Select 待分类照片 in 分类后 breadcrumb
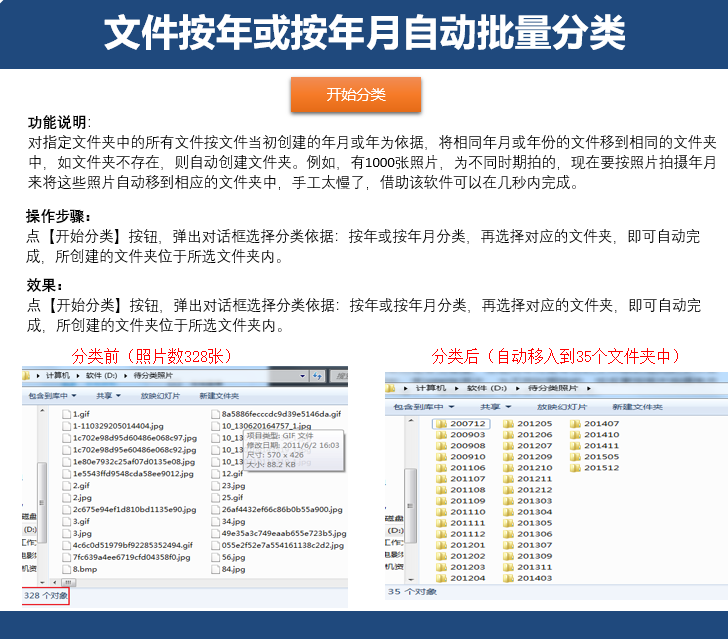 (x=553, y=388)
